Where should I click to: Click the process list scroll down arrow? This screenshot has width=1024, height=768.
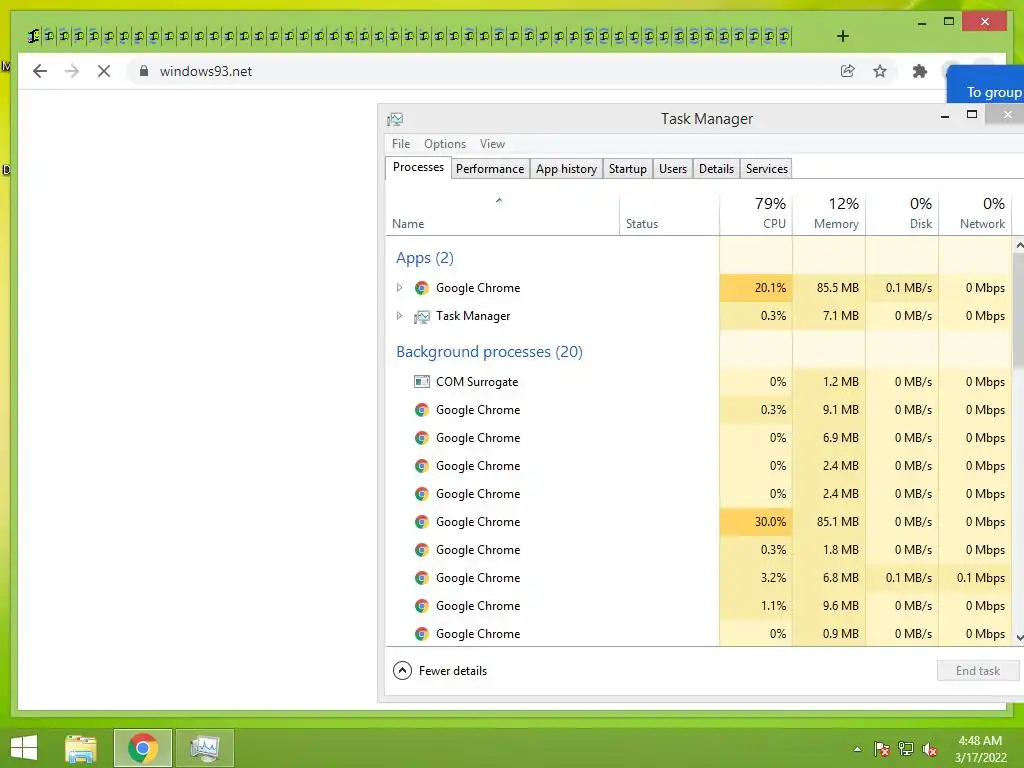(x=1019, y=637)
